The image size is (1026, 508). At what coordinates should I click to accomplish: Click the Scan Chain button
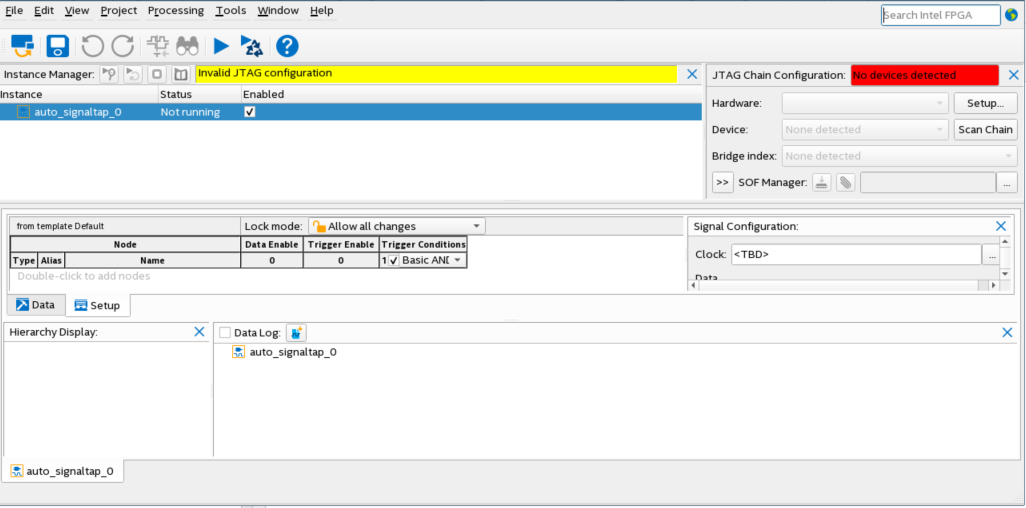[x=985, y=129]
